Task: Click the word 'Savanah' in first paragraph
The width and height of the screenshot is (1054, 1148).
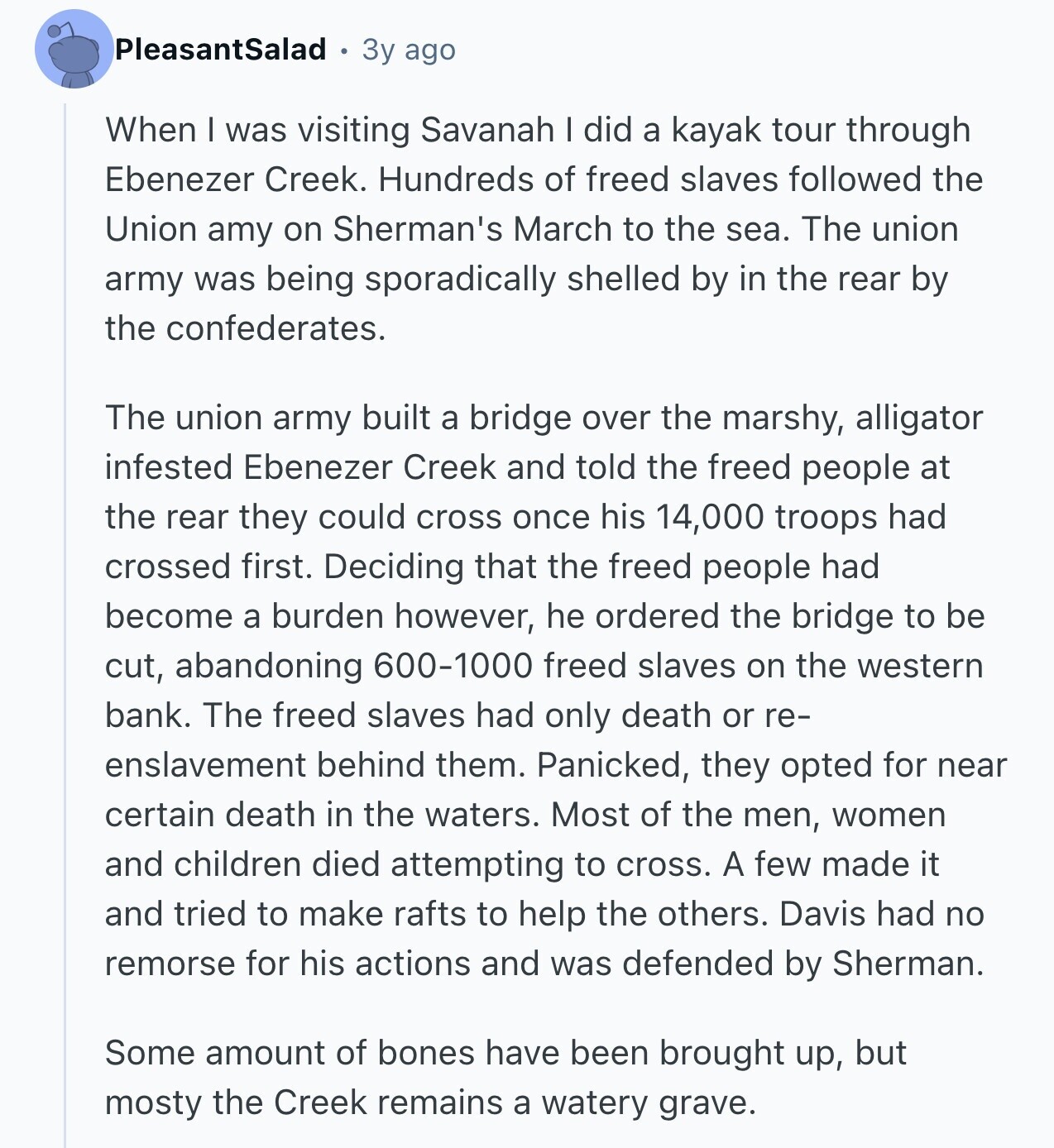Action: pos(487,130)
